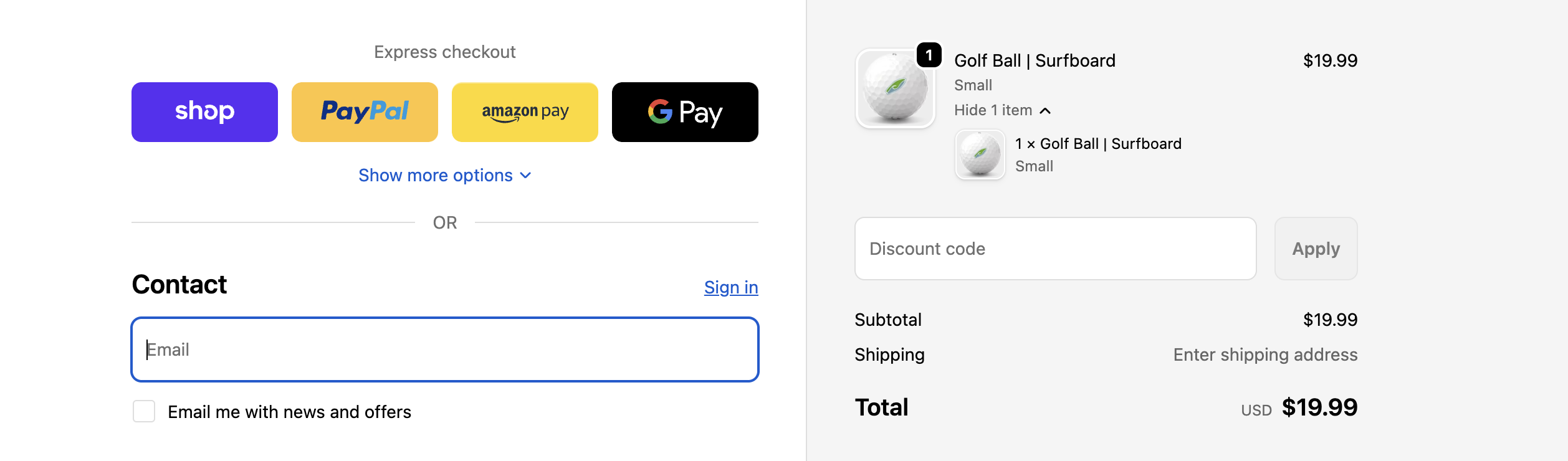Image resolution: width=1568 pixels, height=461 pixels.
Task: Click the Golf Ball | Surfboard product title
Action: tap(1035, 60)
